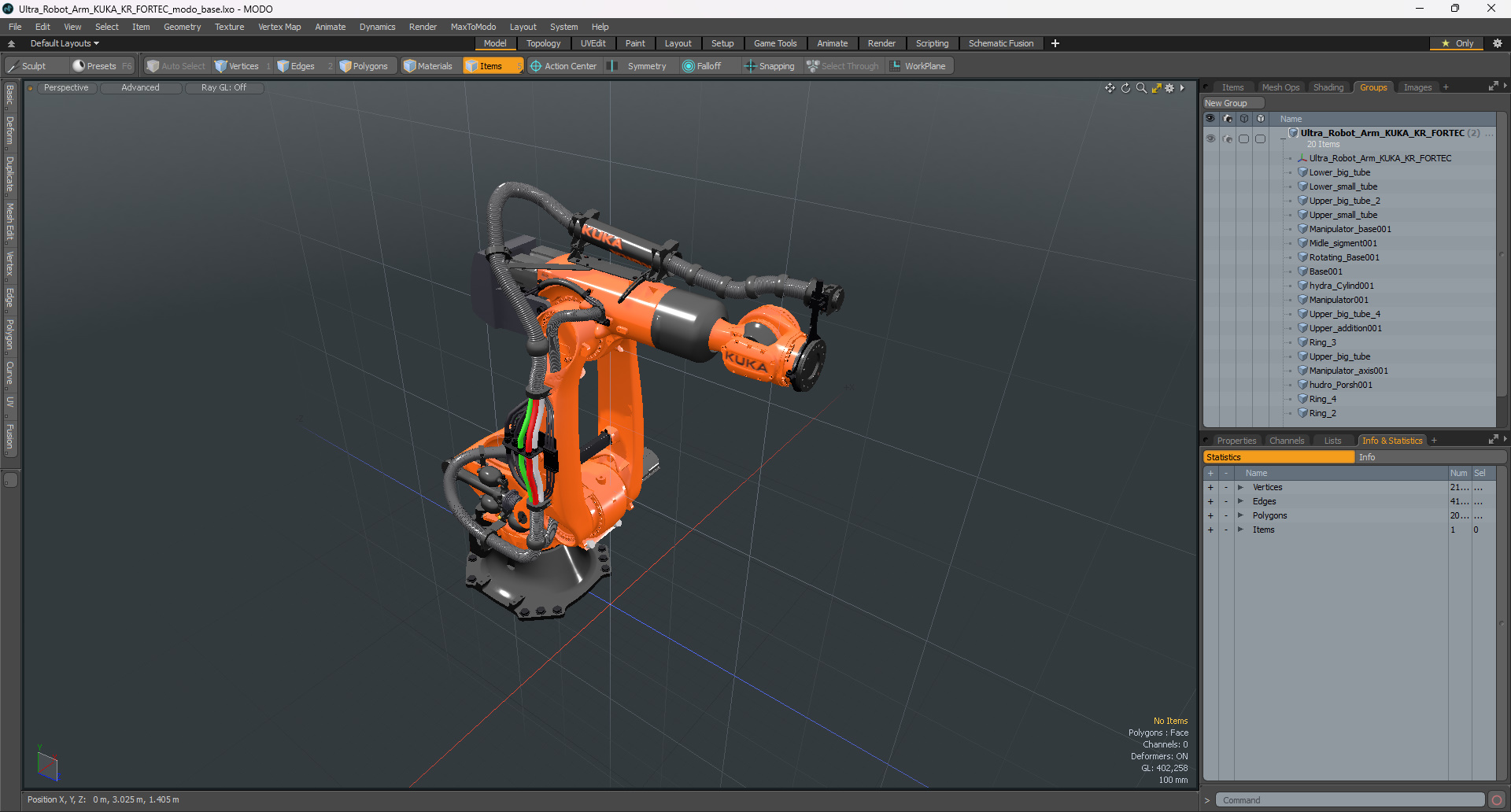Click the visibility eye column header

tap(1210, 119)
